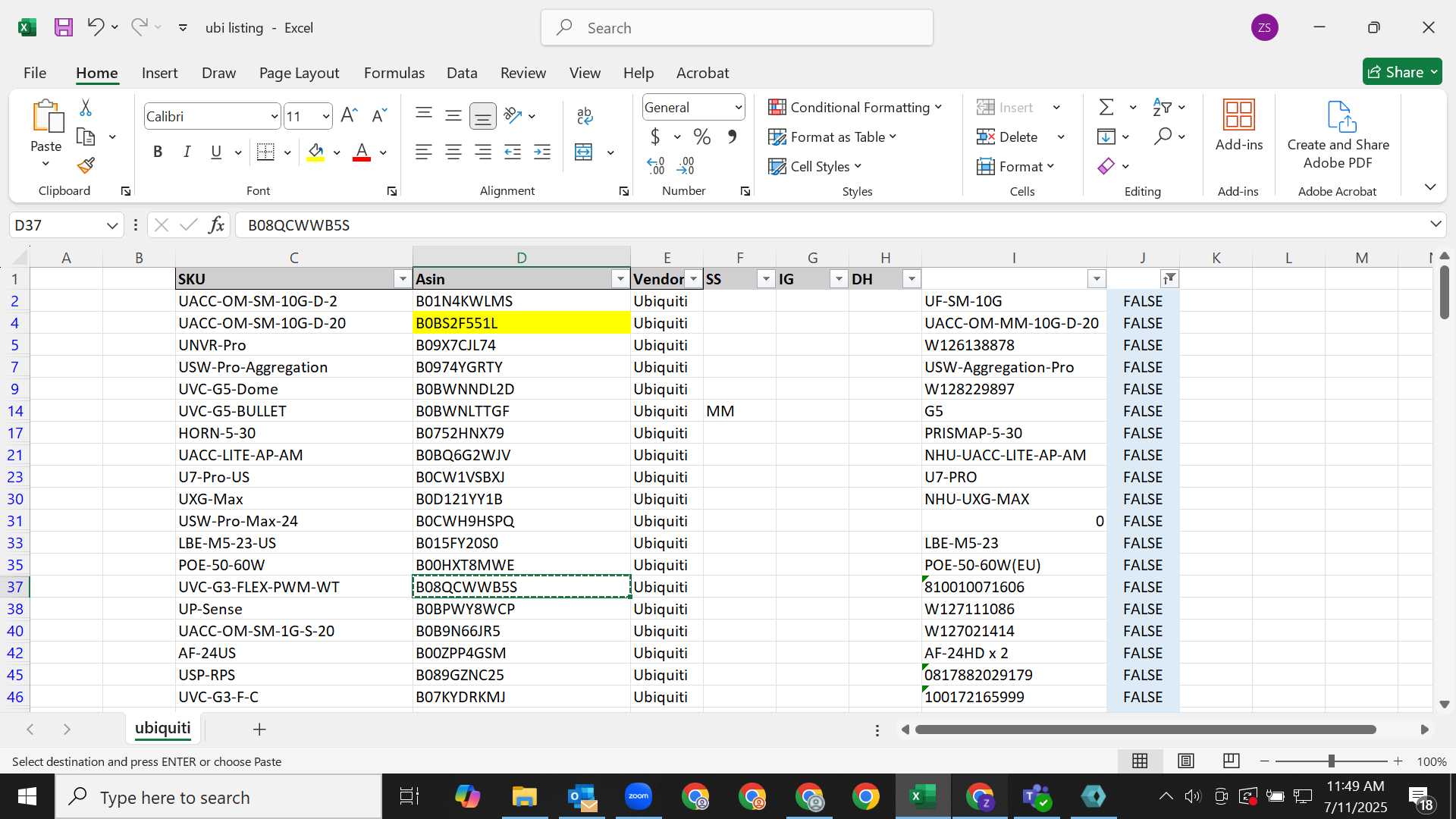The height and width of the screenshot is (819, 1456).
Task: Click the Format cells button
Action: 1015,166
